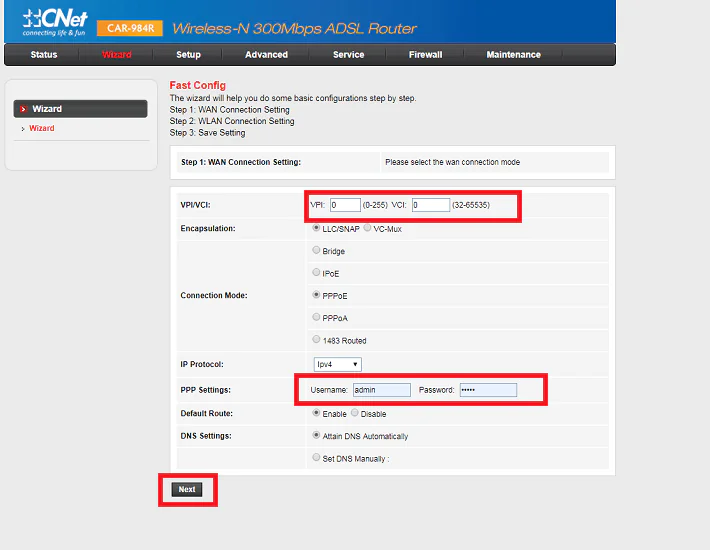Image resolution: width=710 pixels, height=550 pixels.
Task: Open the Maintenance menu
Action: point(513,55)
